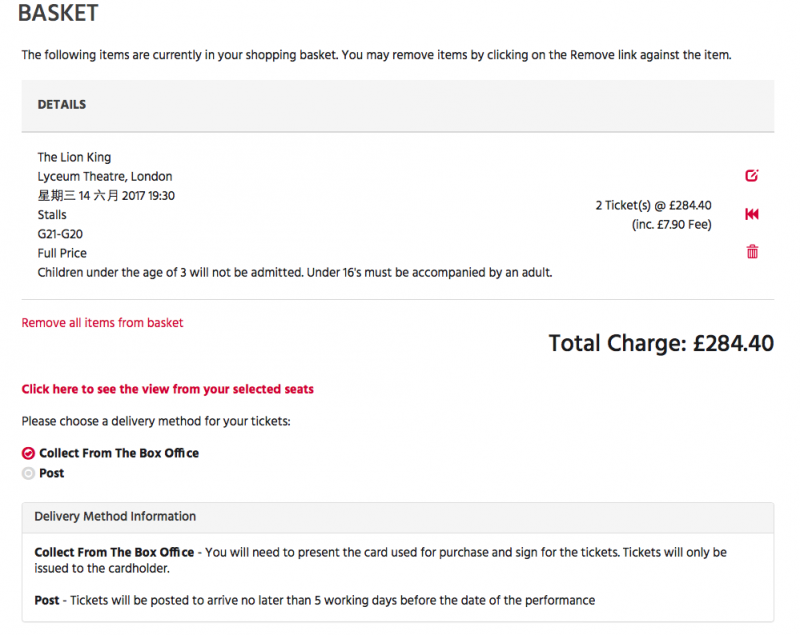Click the Total Charge £284.40 amount

(661, 343)
